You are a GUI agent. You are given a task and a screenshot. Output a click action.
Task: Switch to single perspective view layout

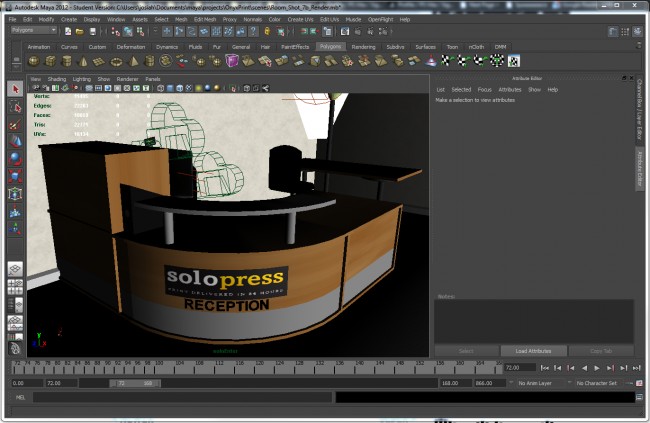tap(15, 269)
